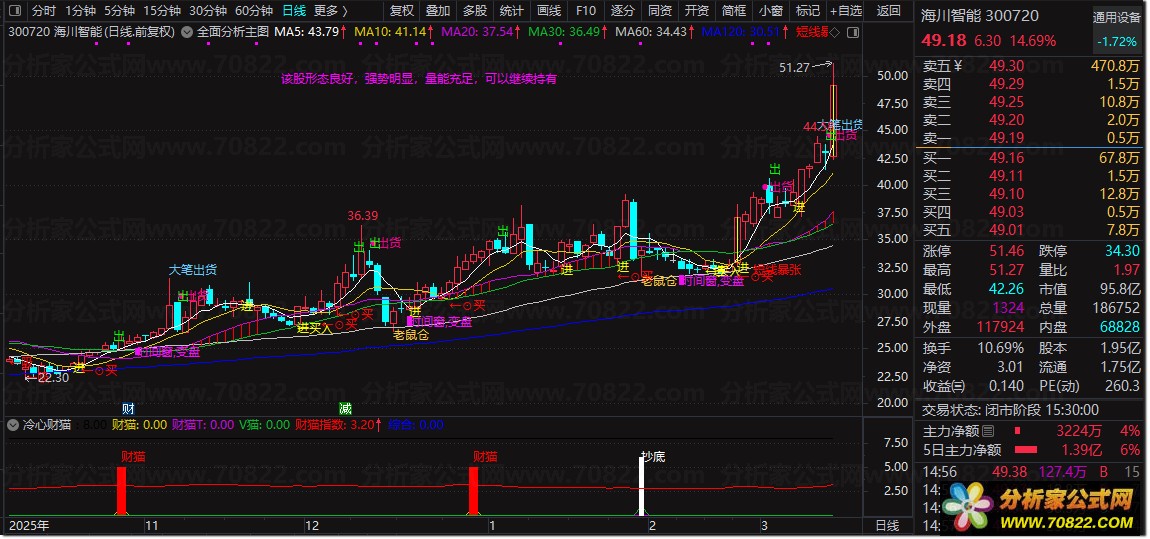
Task: Click the 标记 mark button
Action: tap(807, 11)
